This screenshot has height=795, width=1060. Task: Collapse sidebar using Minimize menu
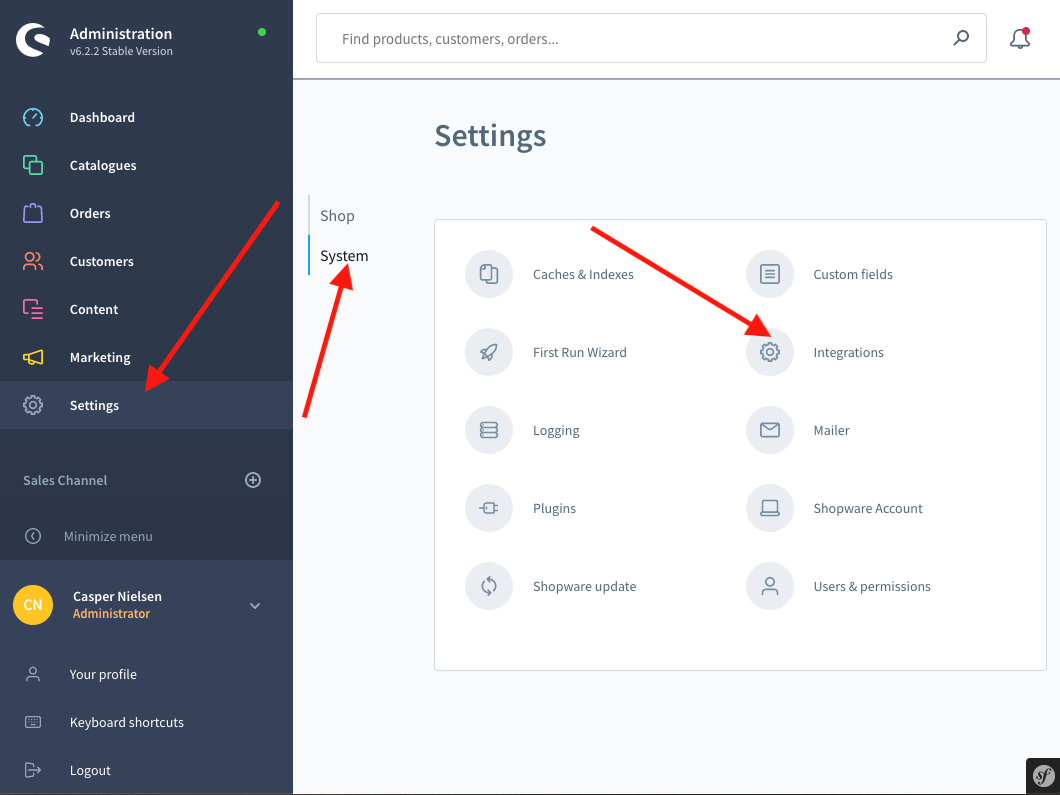[x=108, y=536]
